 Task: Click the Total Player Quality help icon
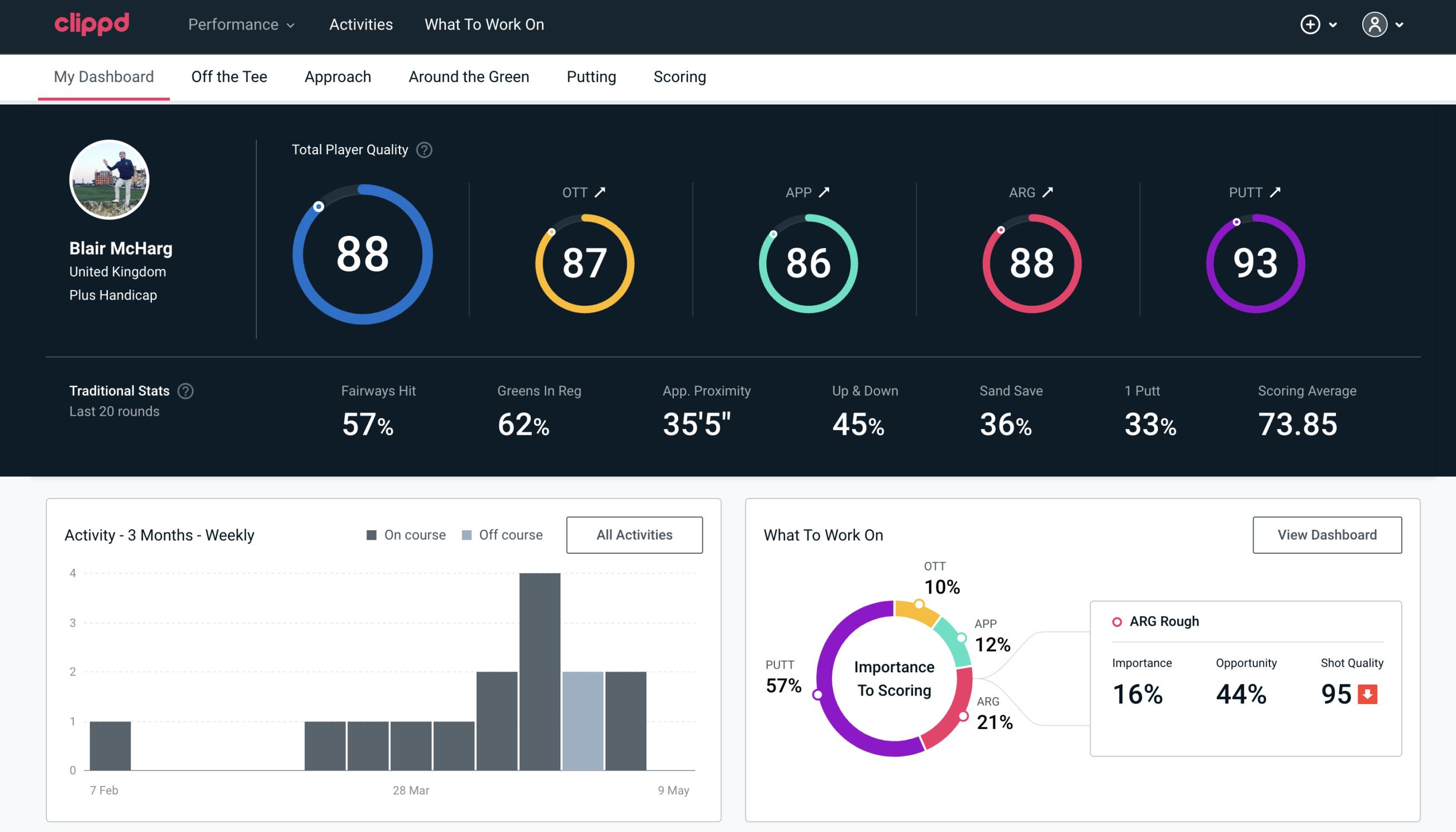tap(423, 150)
